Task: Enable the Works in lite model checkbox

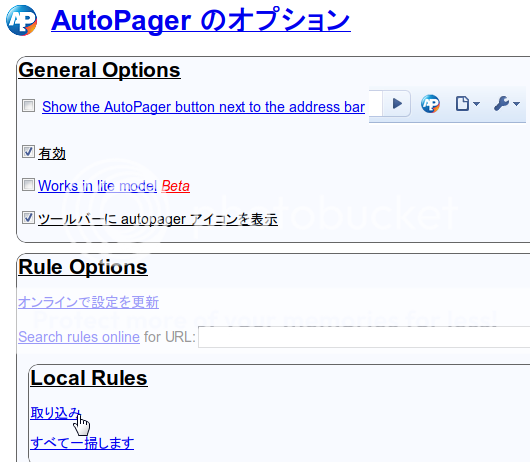Action: [x=28, y=185]
